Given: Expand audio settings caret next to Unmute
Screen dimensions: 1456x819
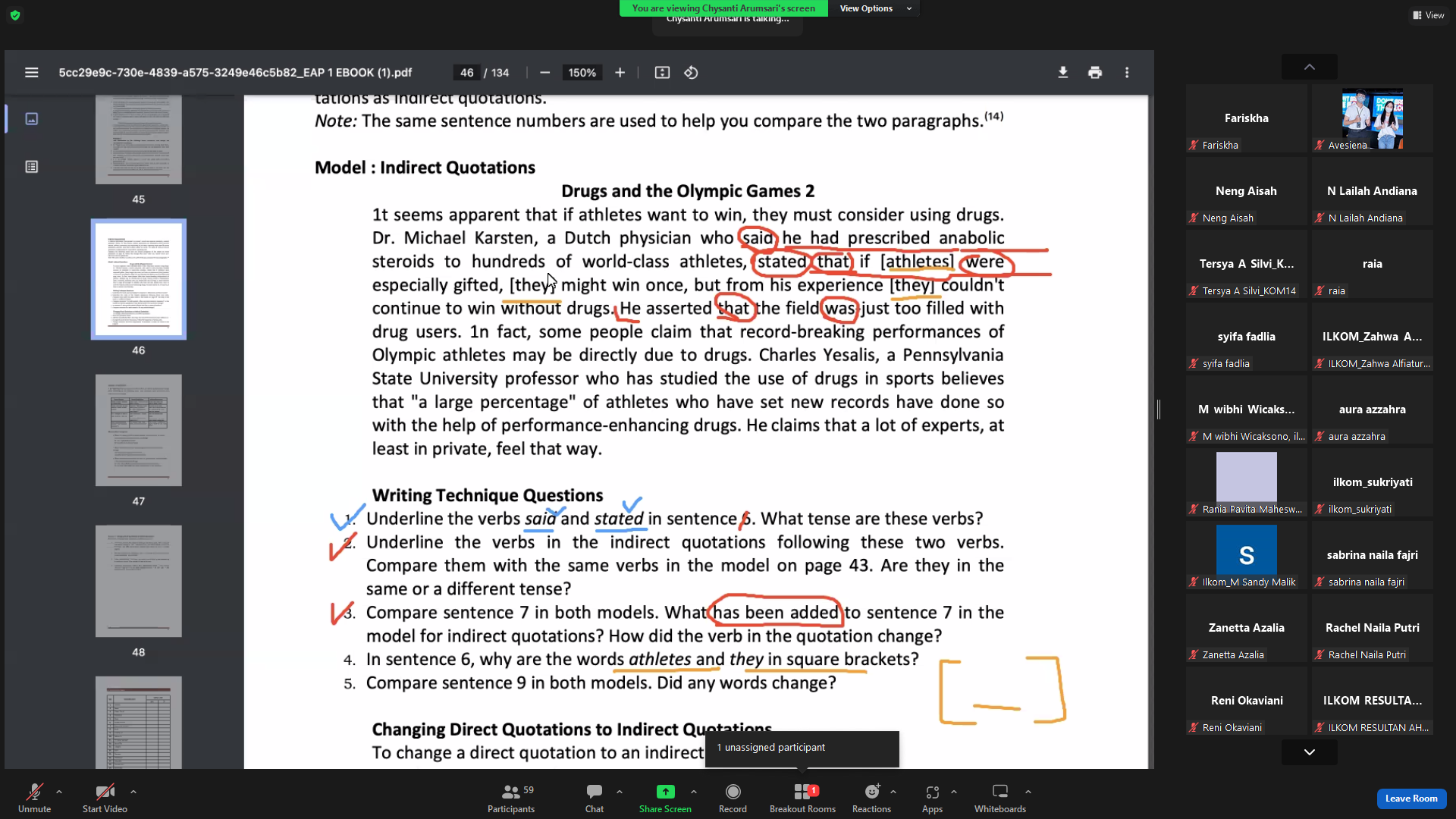Looking at the screenshot, I should click(x=59, y=792).
